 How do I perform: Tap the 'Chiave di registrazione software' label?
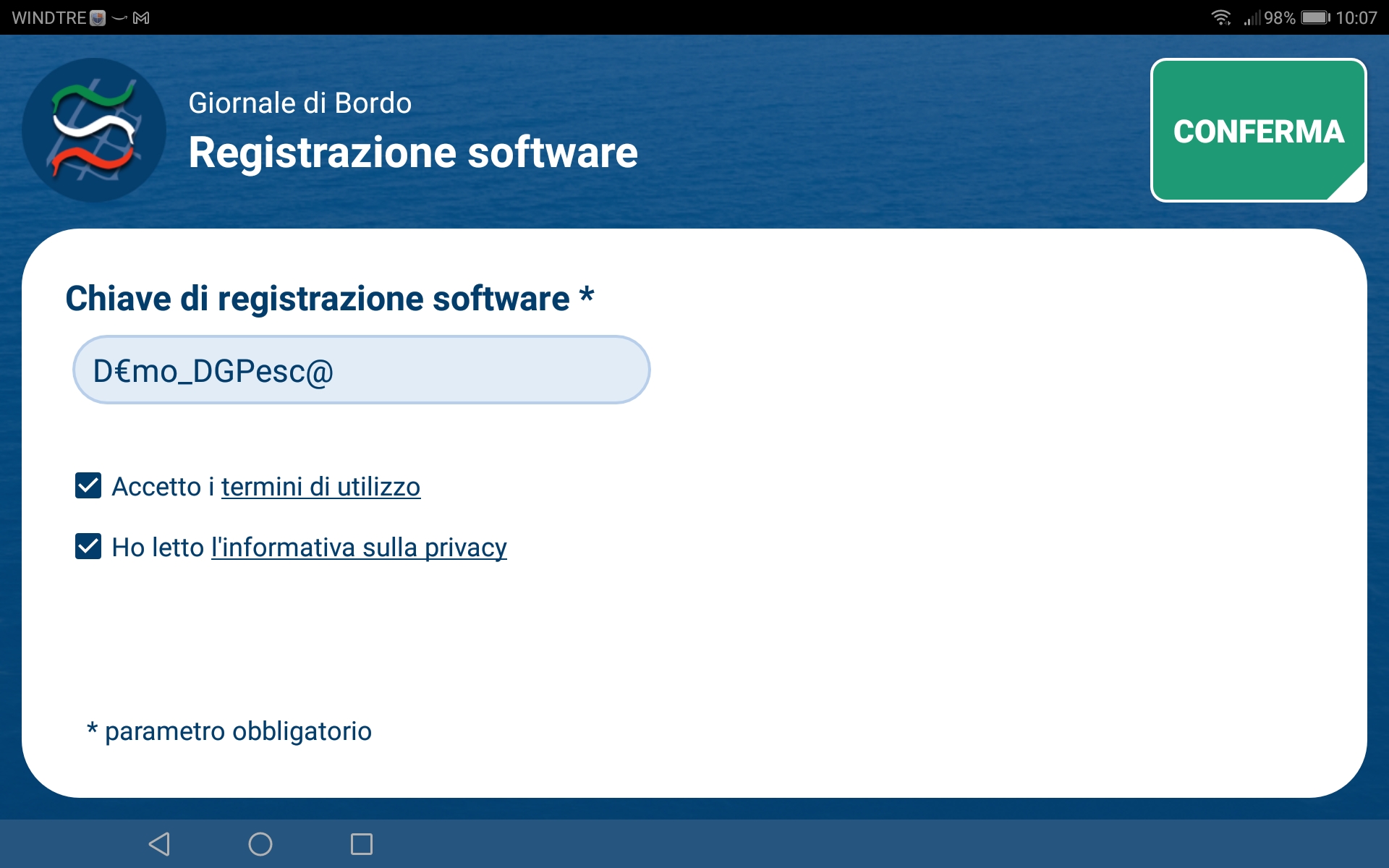(x=318, y=299)
